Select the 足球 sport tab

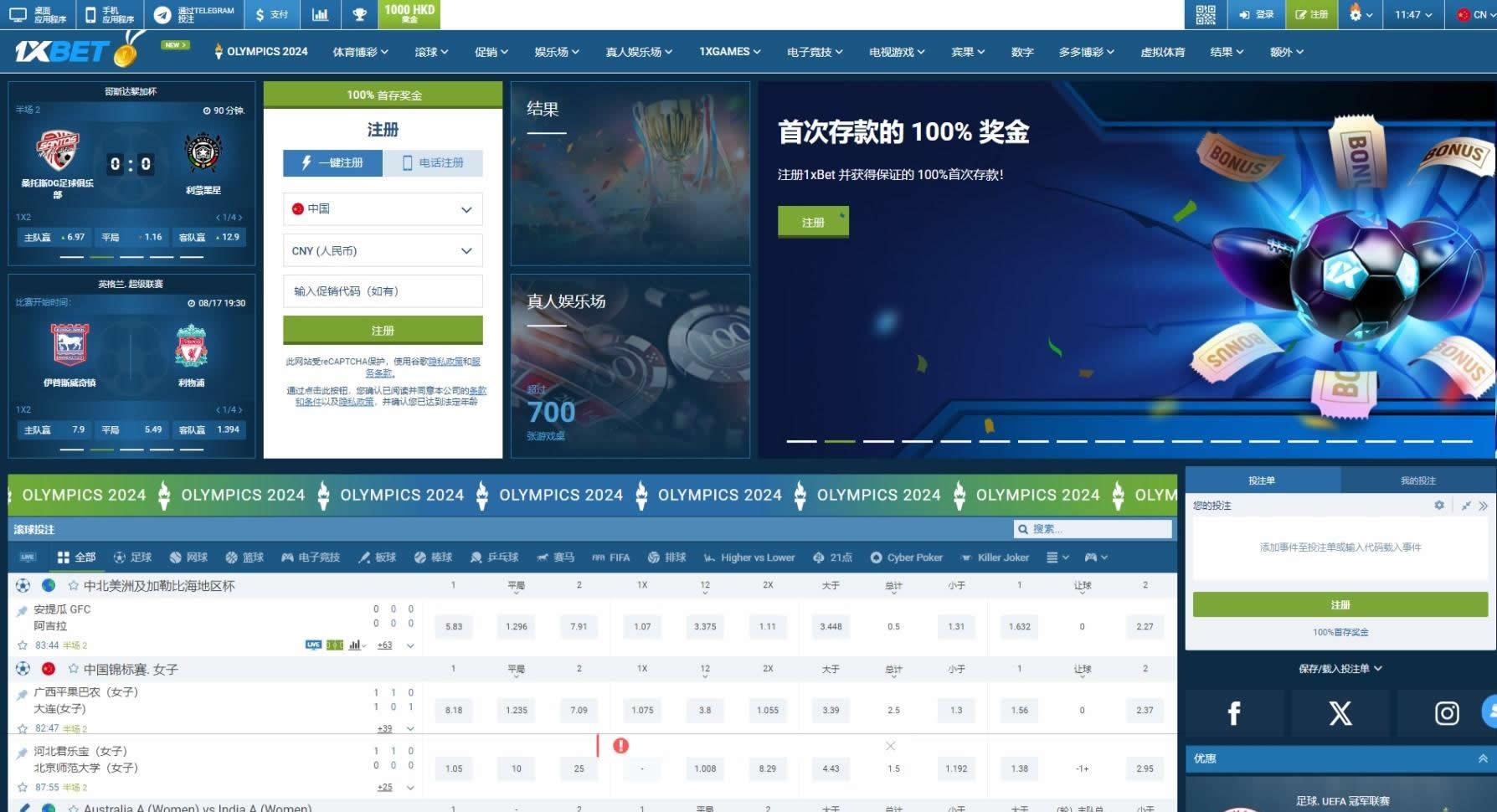tap(133, 558)
